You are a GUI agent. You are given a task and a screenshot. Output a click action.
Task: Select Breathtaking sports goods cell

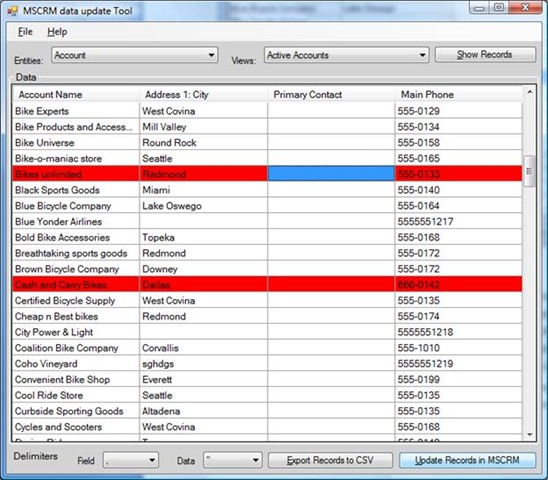76,253
